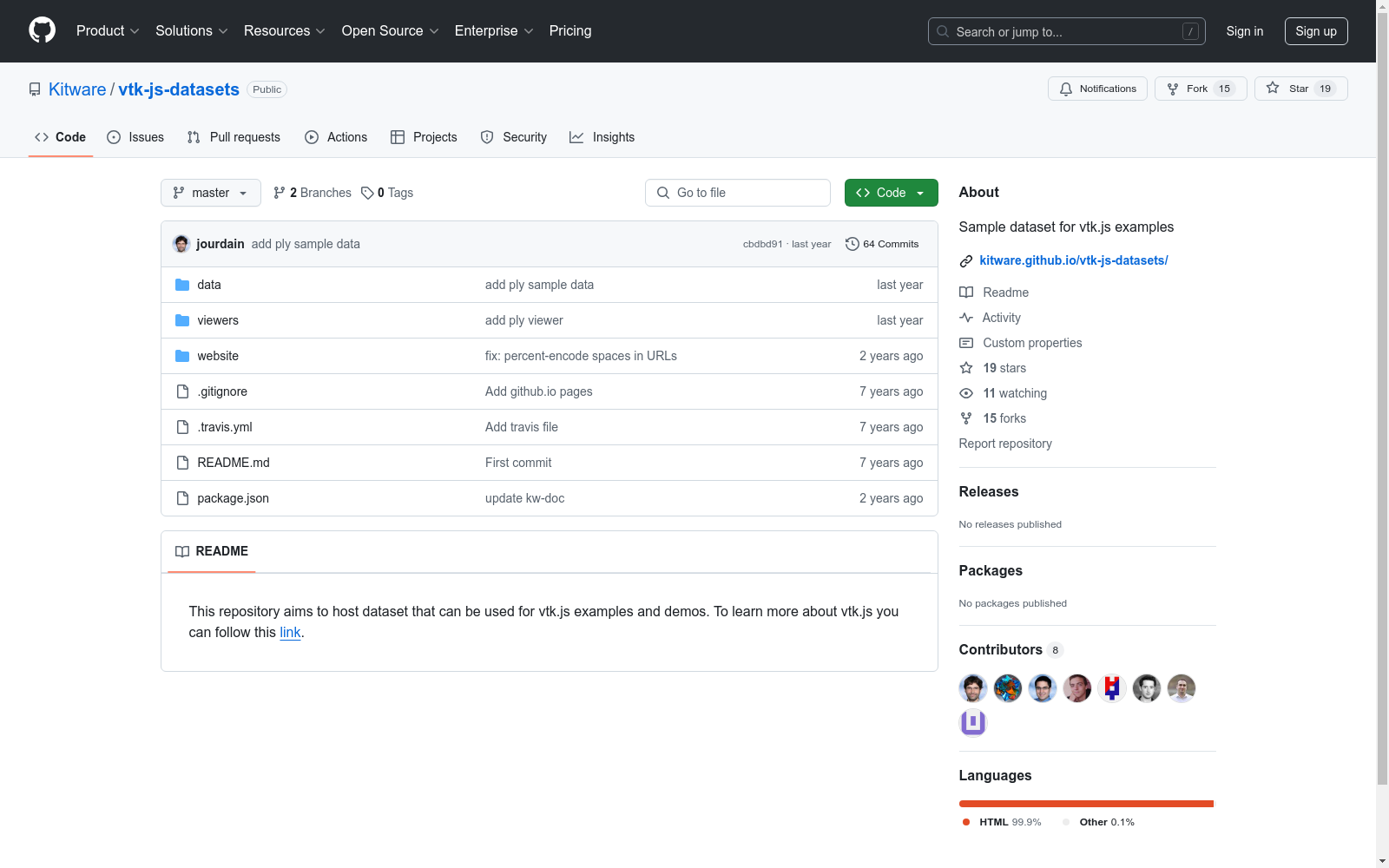Click the website folder icon
This screenshot has height=868, width=1389.
click(182, 356)
